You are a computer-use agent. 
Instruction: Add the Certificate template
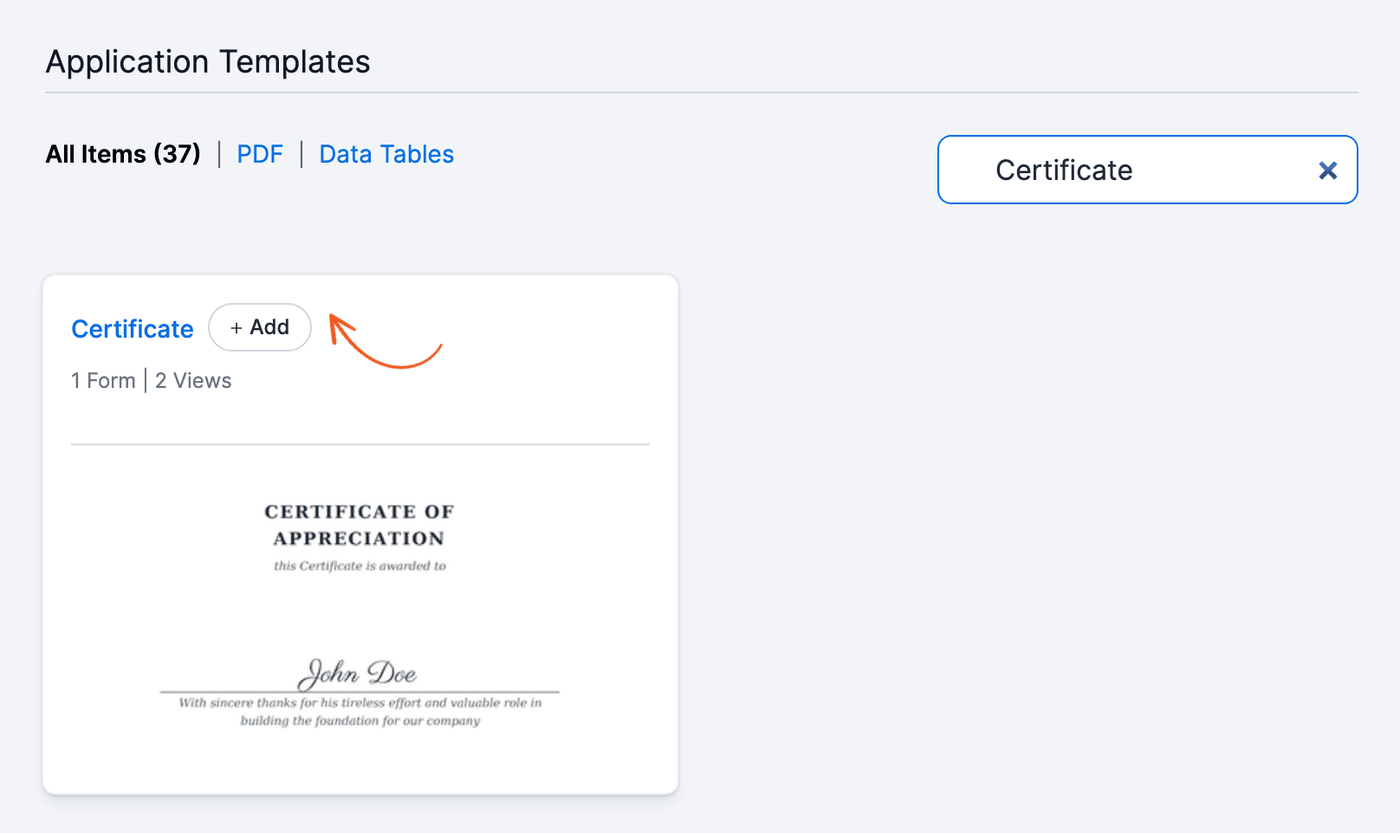pos(260,327)
